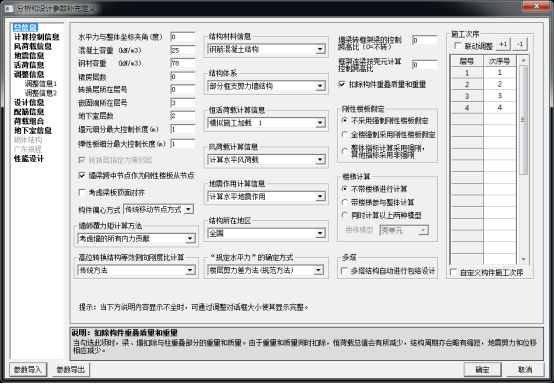Select 总信息 in the left tree
The image size is (554, 384).
[x=25, y=28]
